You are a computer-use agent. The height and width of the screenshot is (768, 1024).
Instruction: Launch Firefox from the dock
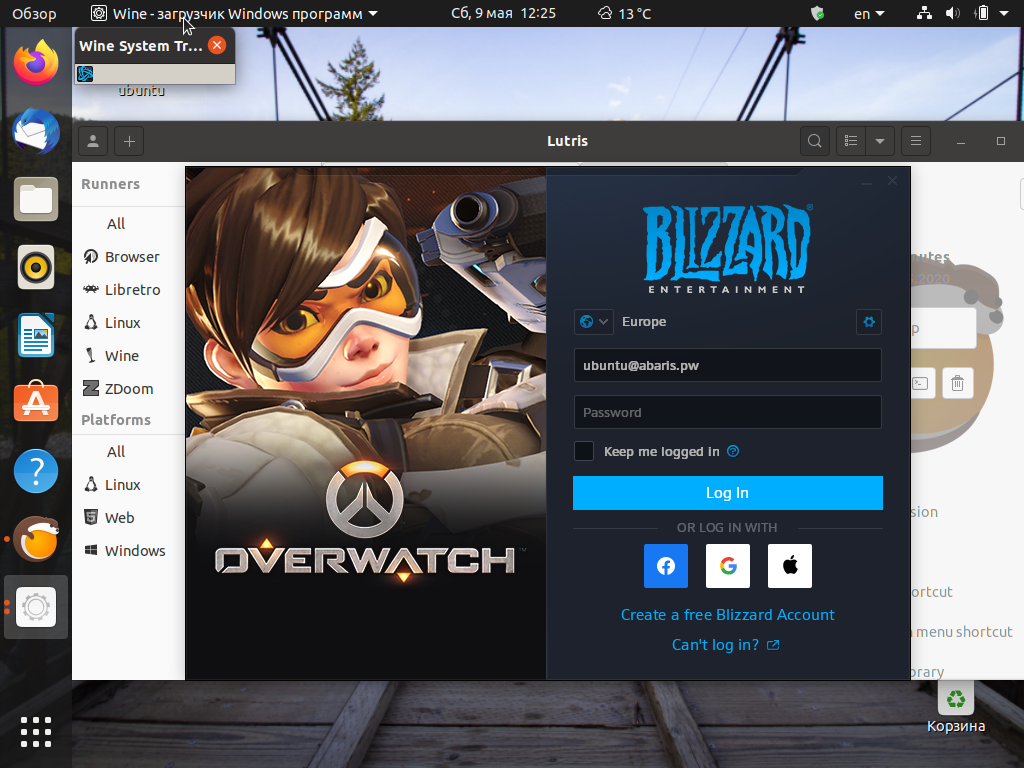tap(36, 62)
